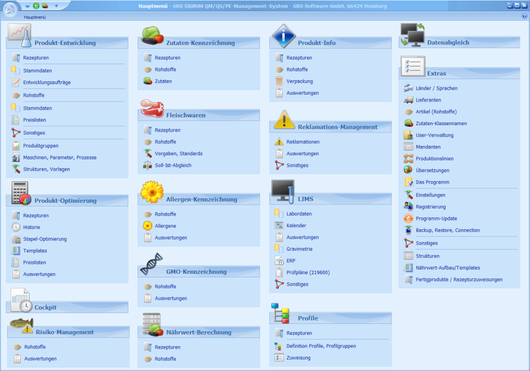Click the Produkt-Optimierung calculator icon
This screenshot has width=530, height=371.
tap(21, 193)
